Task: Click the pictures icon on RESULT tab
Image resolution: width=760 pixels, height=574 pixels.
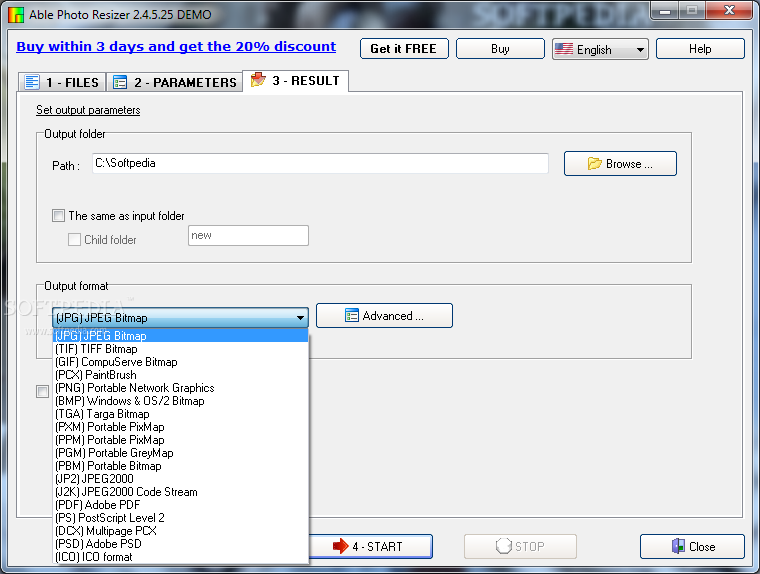Action: click(258, 80)
